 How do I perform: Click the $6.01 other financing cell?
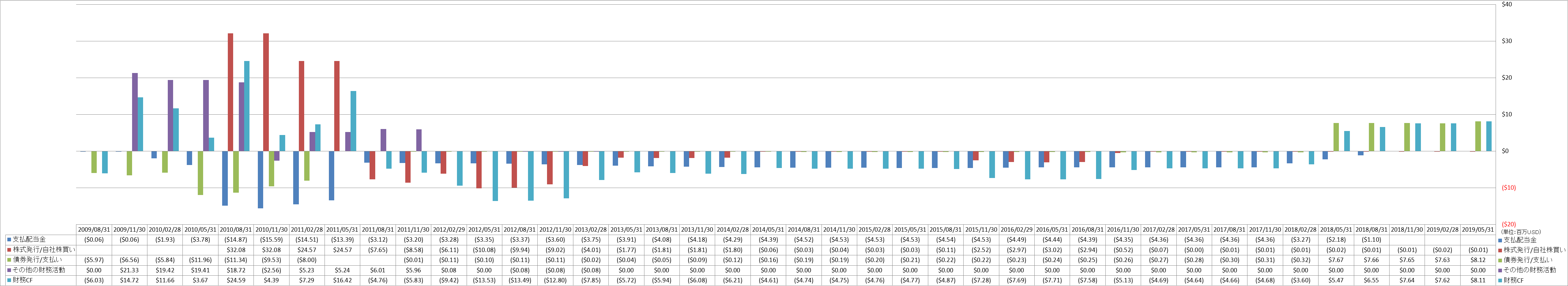[377, 270]
